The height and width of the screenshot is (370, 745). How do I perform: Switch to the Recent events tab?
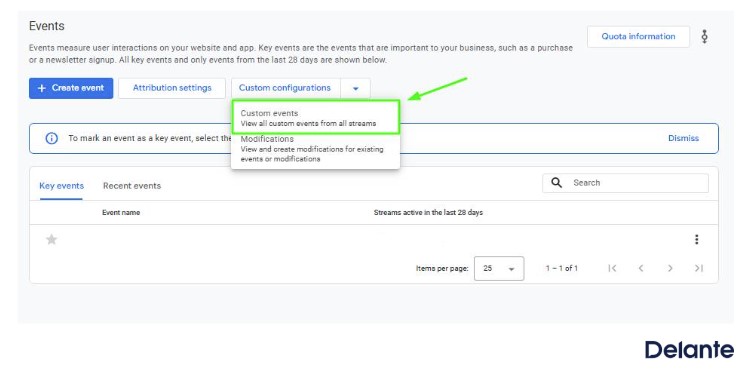click(132, 186)
